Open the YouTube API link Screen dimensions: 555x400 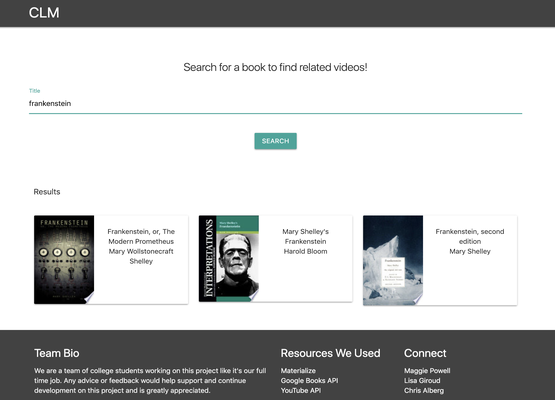[x=301, y=390]
